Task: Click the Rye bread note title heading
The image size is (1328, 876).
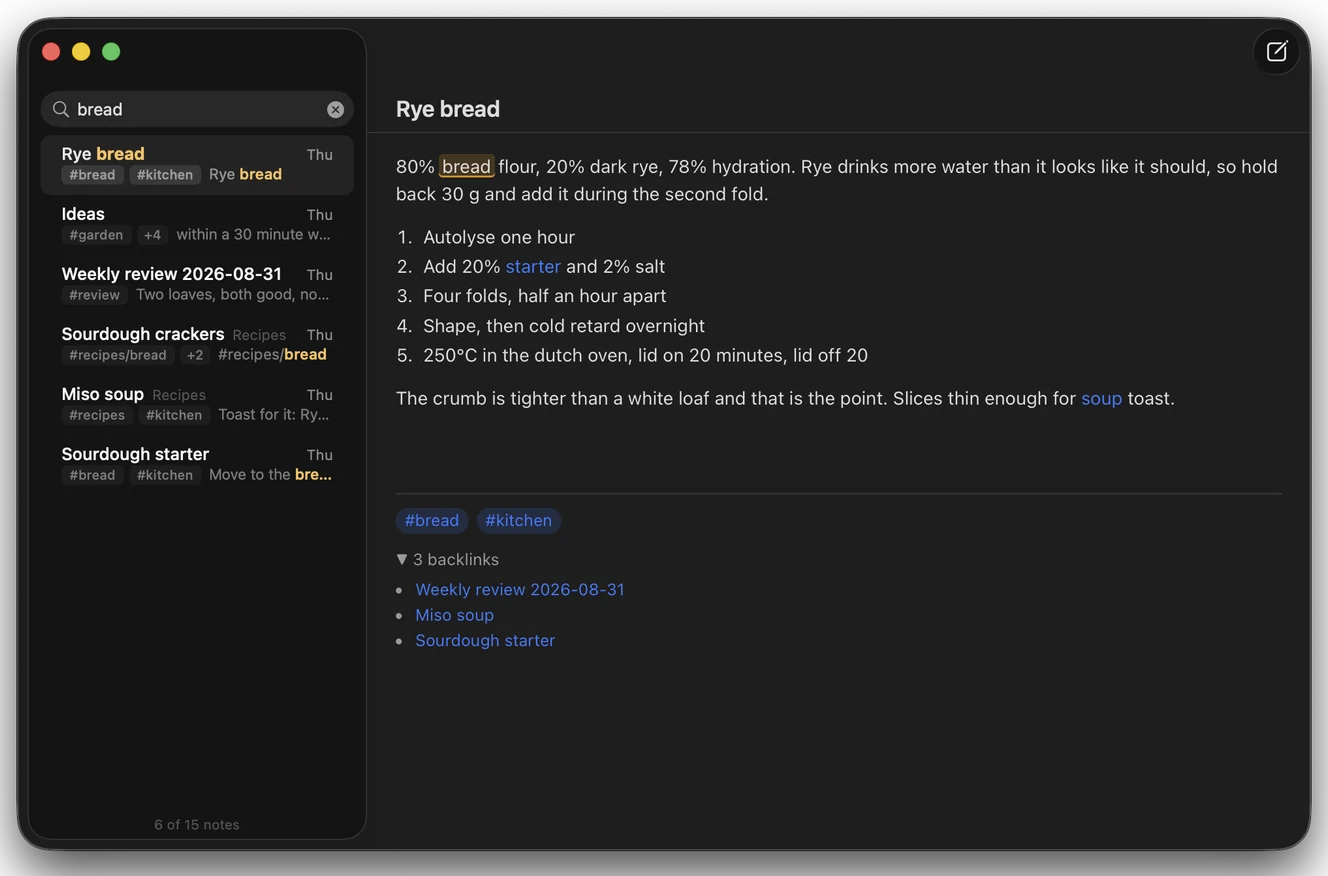Action: 448,109
